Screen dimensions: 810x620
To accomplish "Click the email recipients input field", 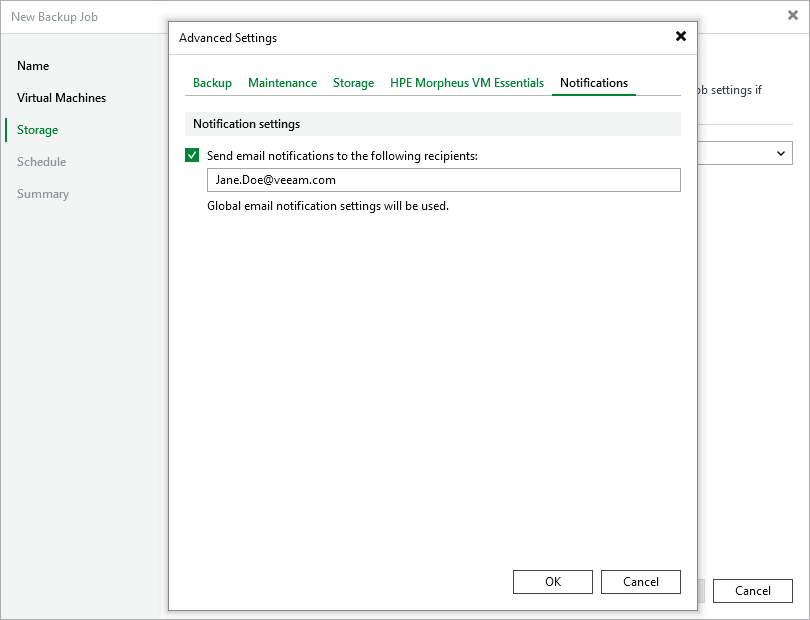I will pos(444,180).
